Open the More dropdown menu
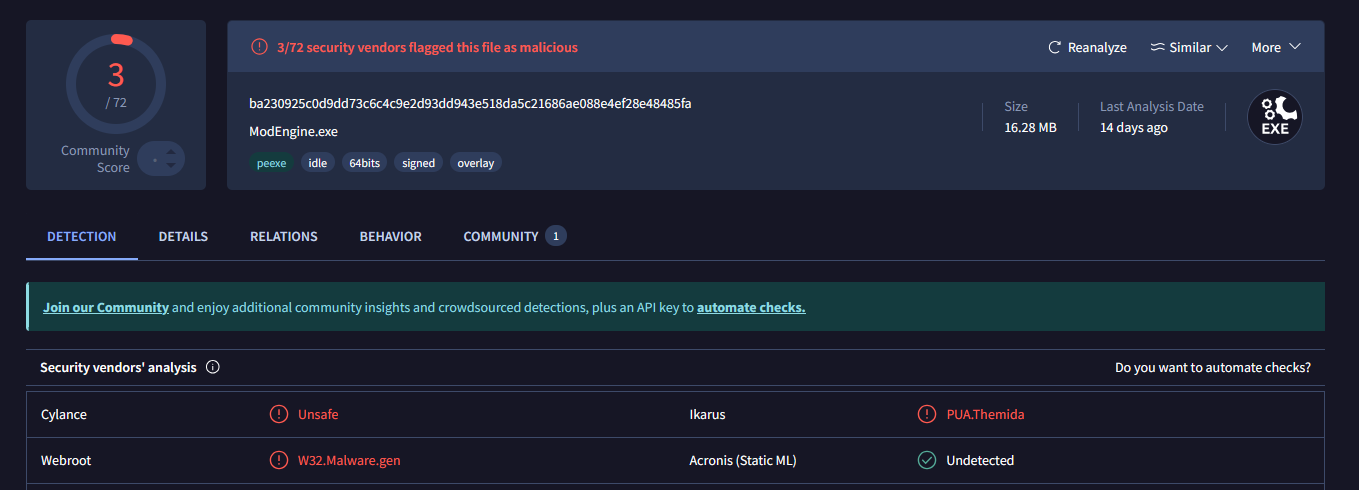 coord(1276,47)
